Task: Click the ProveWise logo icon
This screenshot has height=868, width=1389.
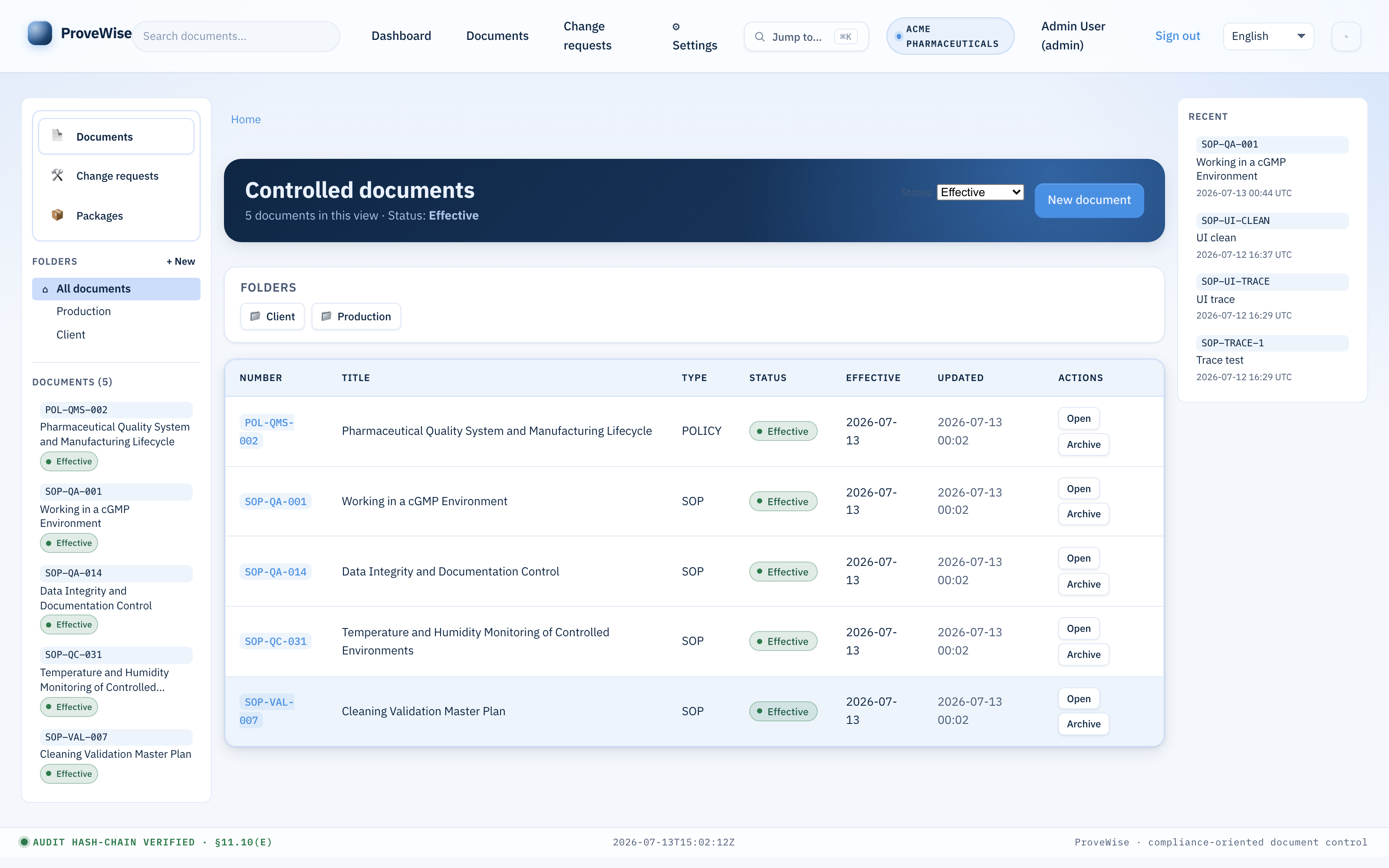Action: [39, 33]
